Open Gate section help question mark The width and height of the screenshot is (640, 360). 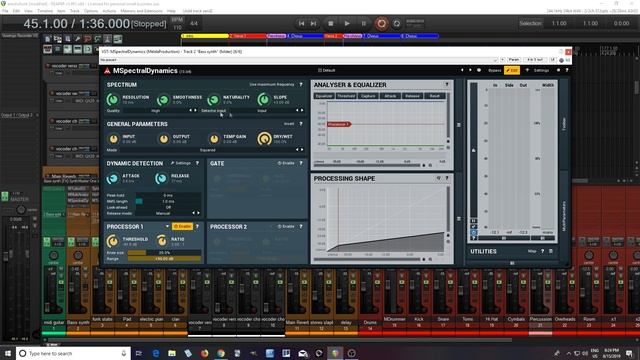click(x=301, y=163)
